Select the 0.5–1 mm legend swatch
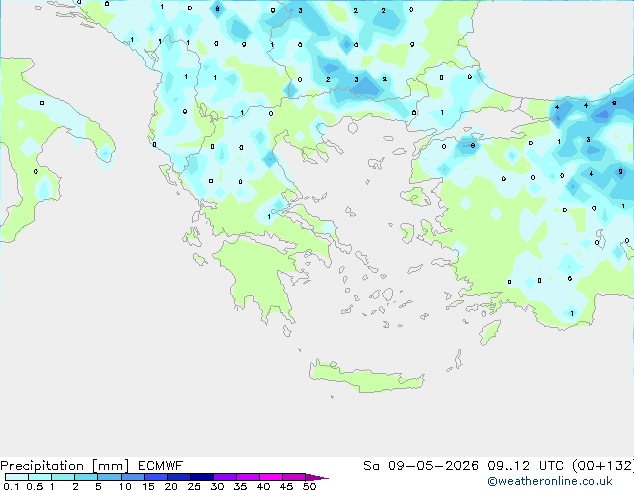Screen dimensions: 634x490 pyautogui.click(x=40, y=477)
